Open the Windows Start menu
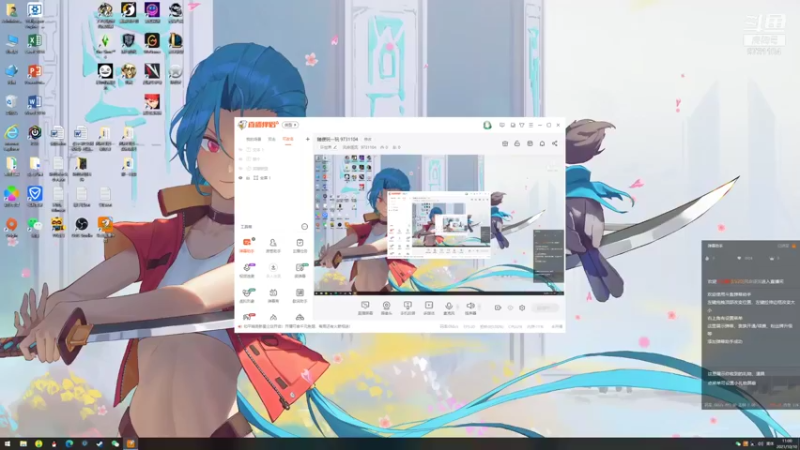Viewport: 800px width, 450px height. [7, 444]
